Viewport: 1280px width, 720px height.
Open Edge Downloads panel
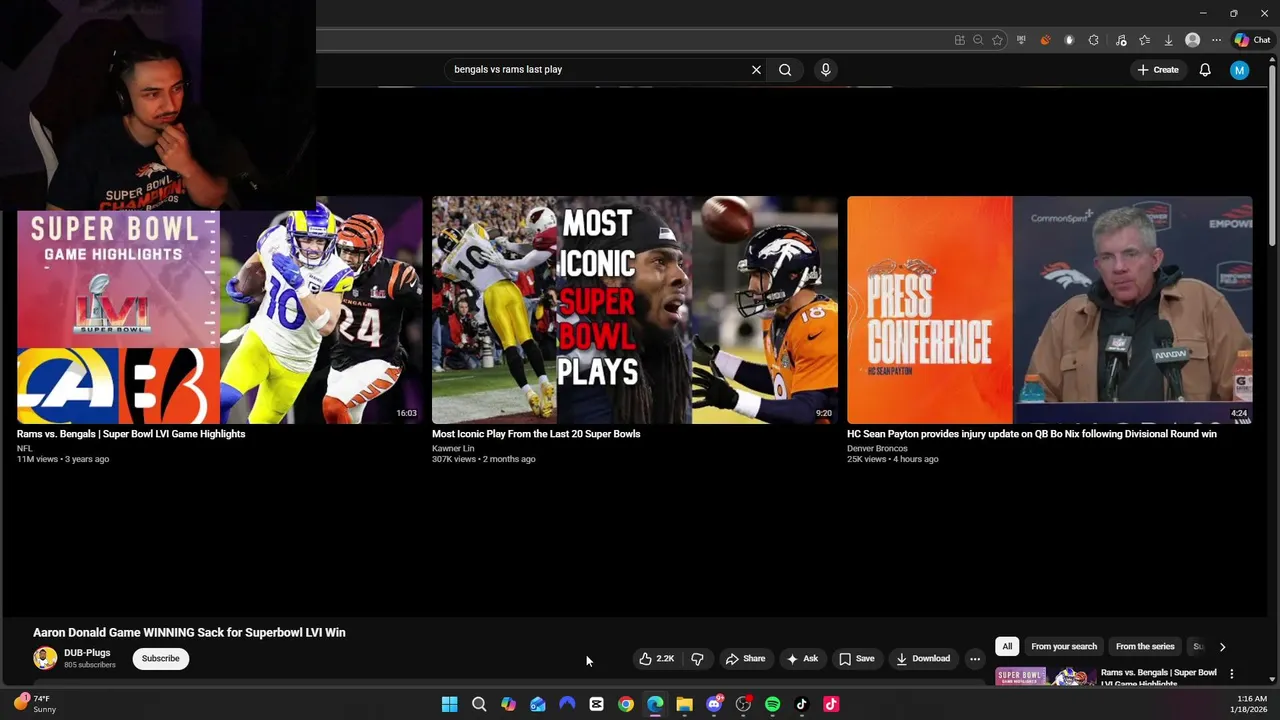click(1168, 40)
